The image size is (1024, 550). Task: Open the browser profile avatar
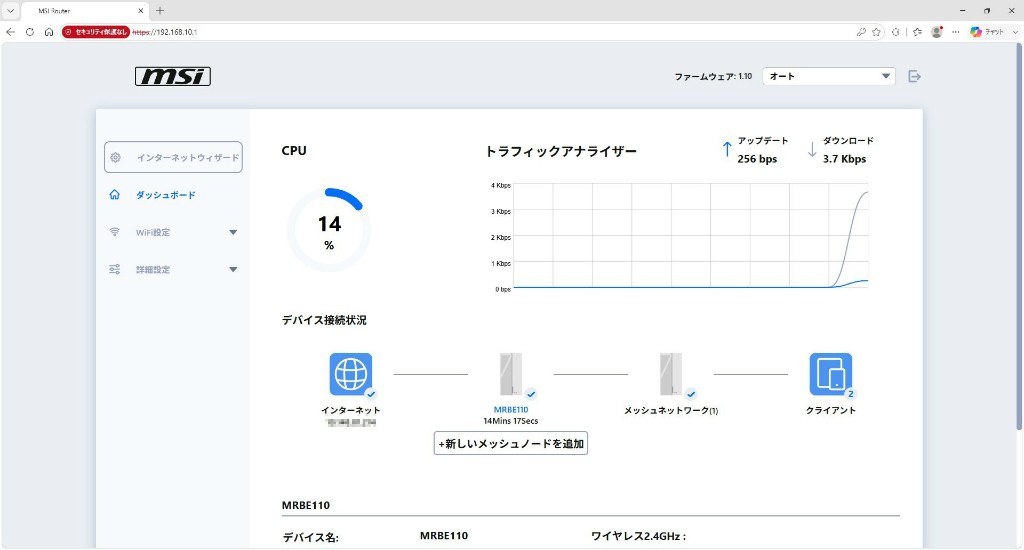point(936,32)
